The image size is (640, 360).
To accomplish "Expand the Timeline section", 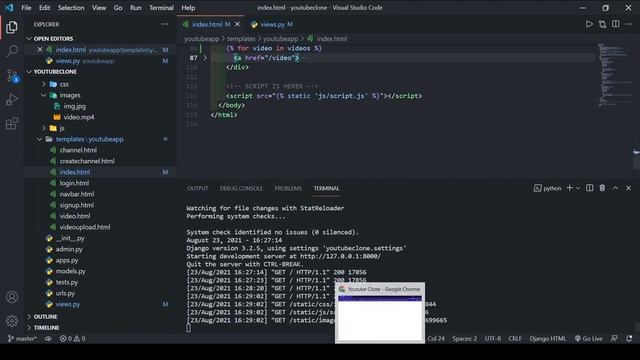I will (x=47, y=327).
